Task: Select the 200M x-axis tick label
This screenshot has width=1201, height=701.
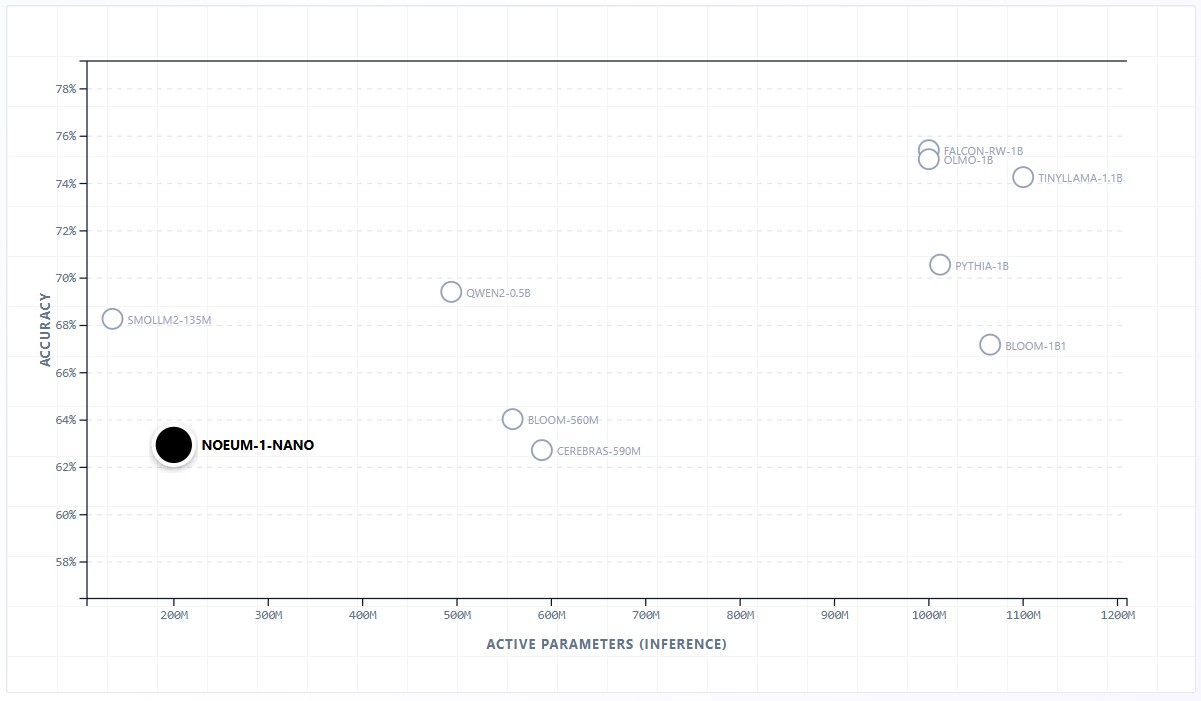Action: pyautogui.click(x=174, y=616)
